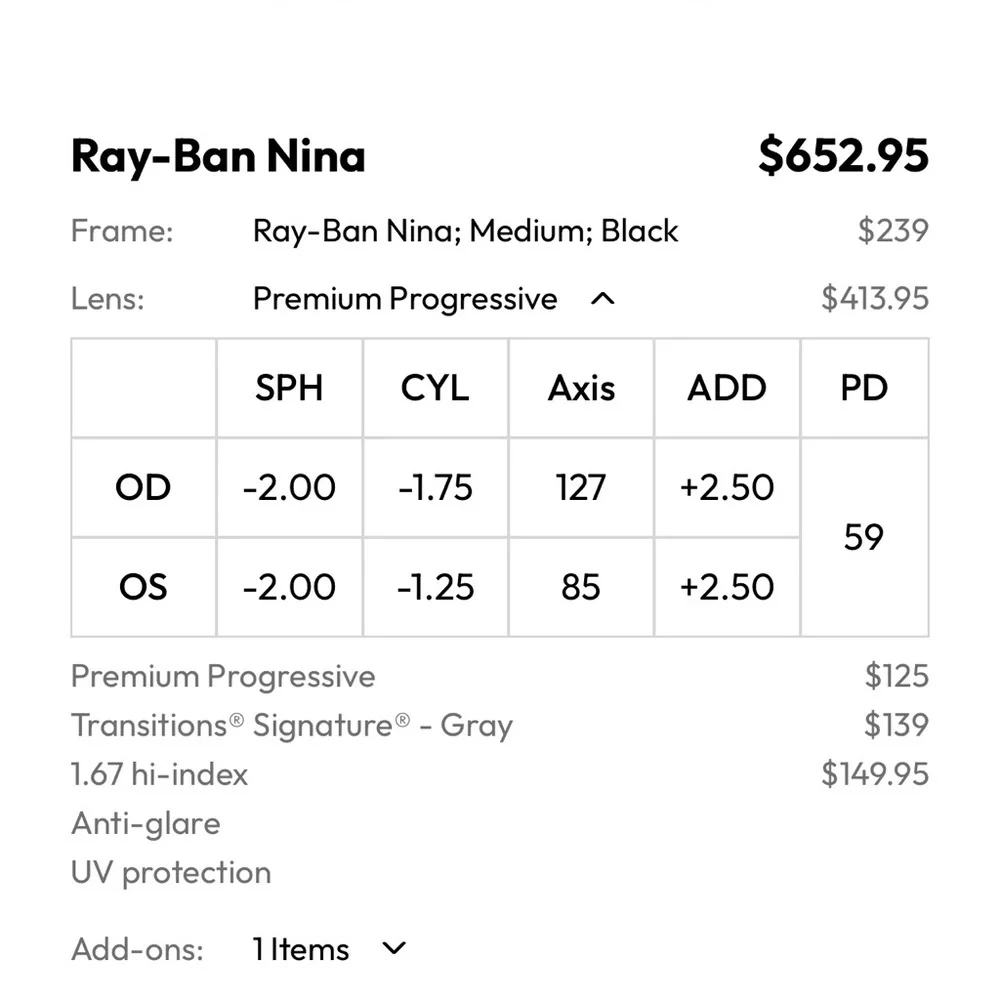Click the frame description 'Ray-Ban Nina; Medium; Black'

click(x=465, y=232)
